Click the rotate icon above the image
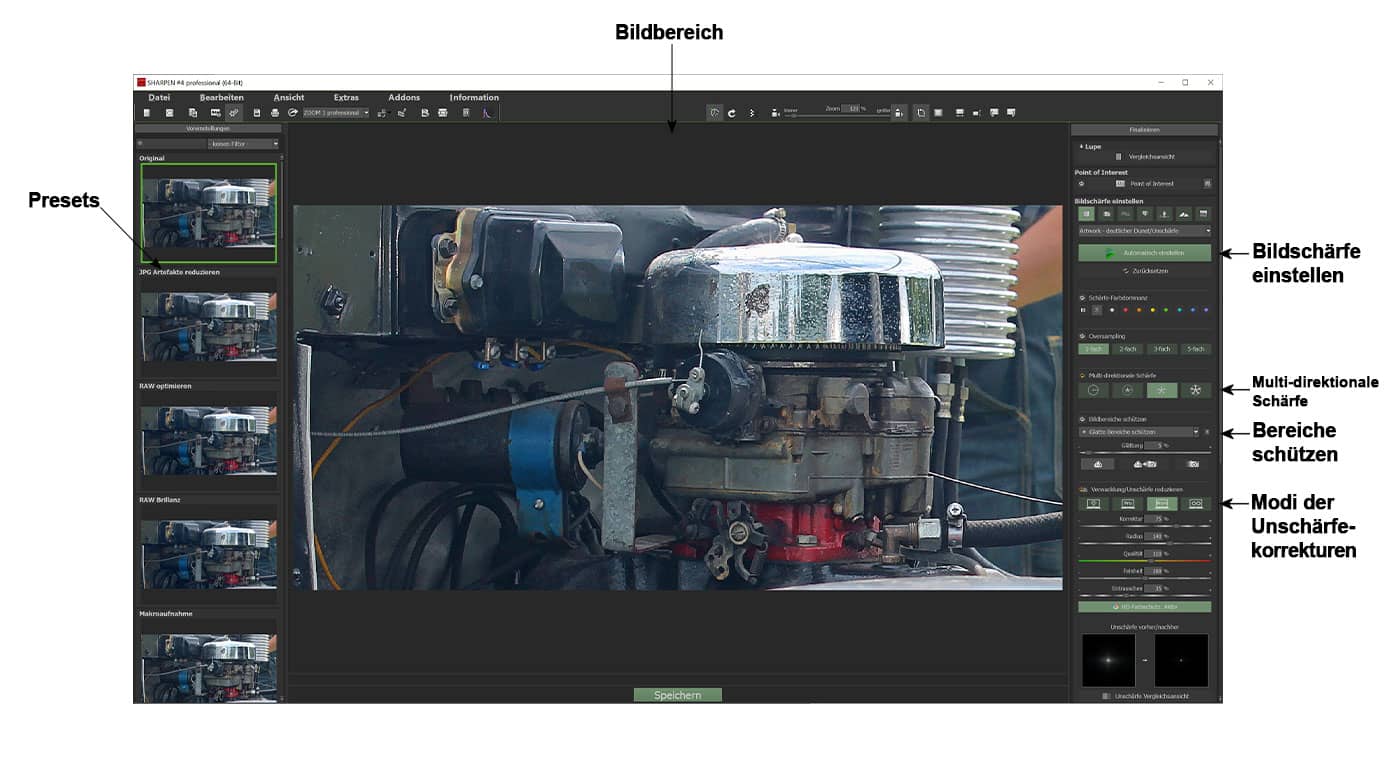 pos(732,113)
